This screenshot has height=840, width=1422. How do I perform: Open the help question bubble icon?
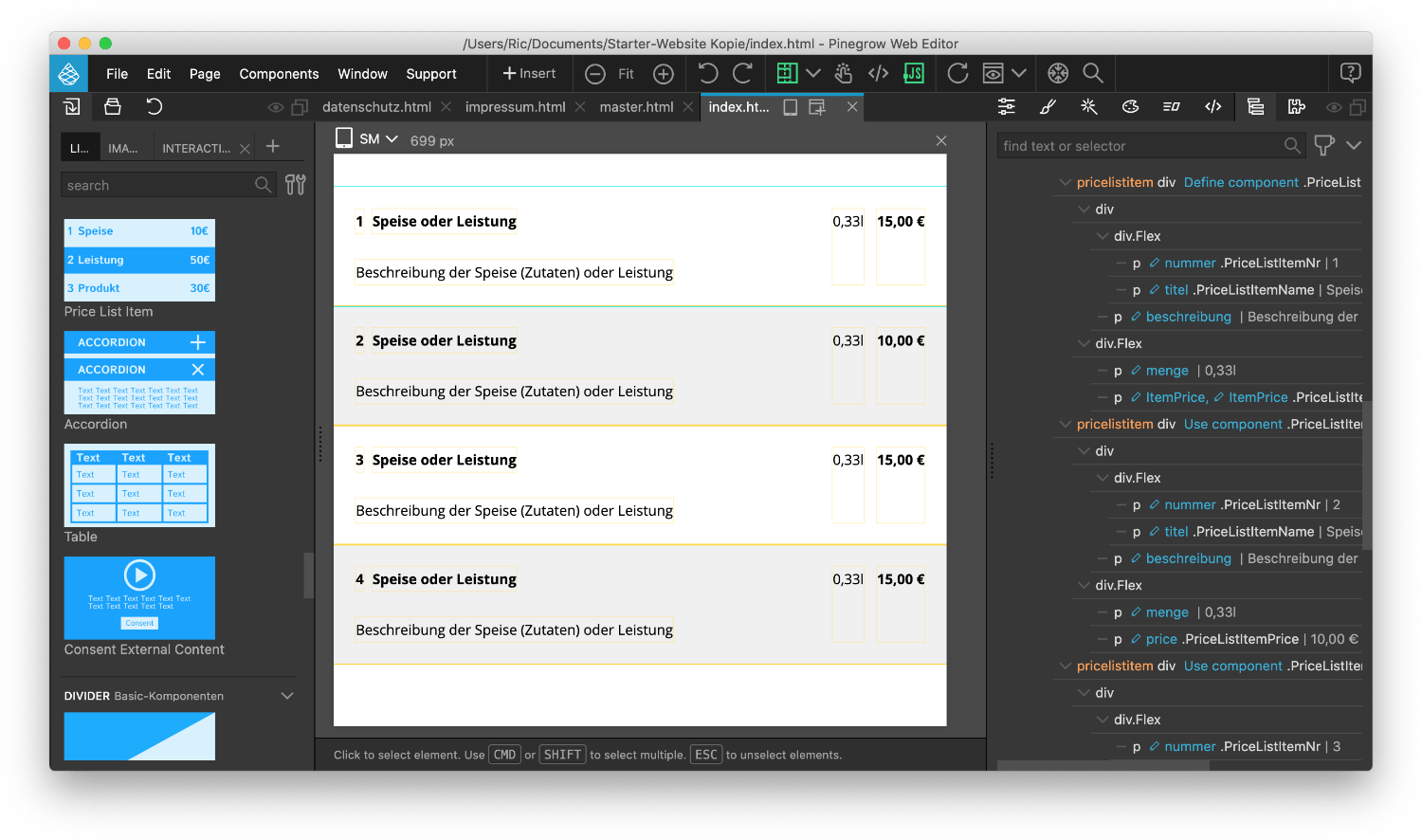coord(1351,73)
